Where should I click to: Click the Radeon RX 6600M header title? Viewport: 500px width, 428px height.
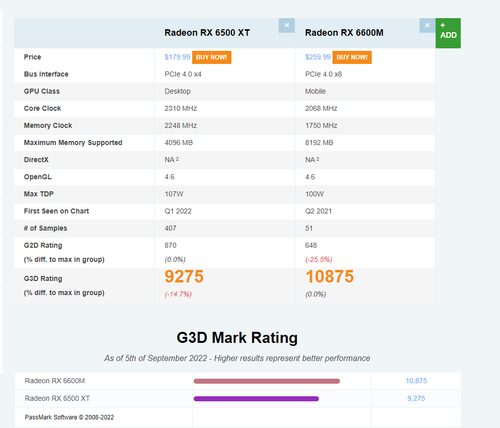(344, 33)
